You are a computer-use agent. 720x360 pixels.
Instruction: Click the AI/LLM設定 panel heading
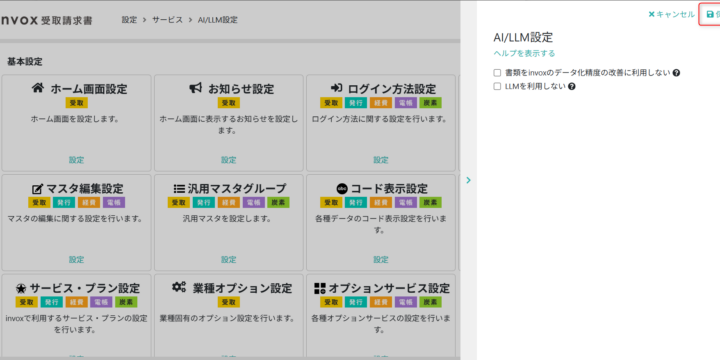(x=523, y=37)
